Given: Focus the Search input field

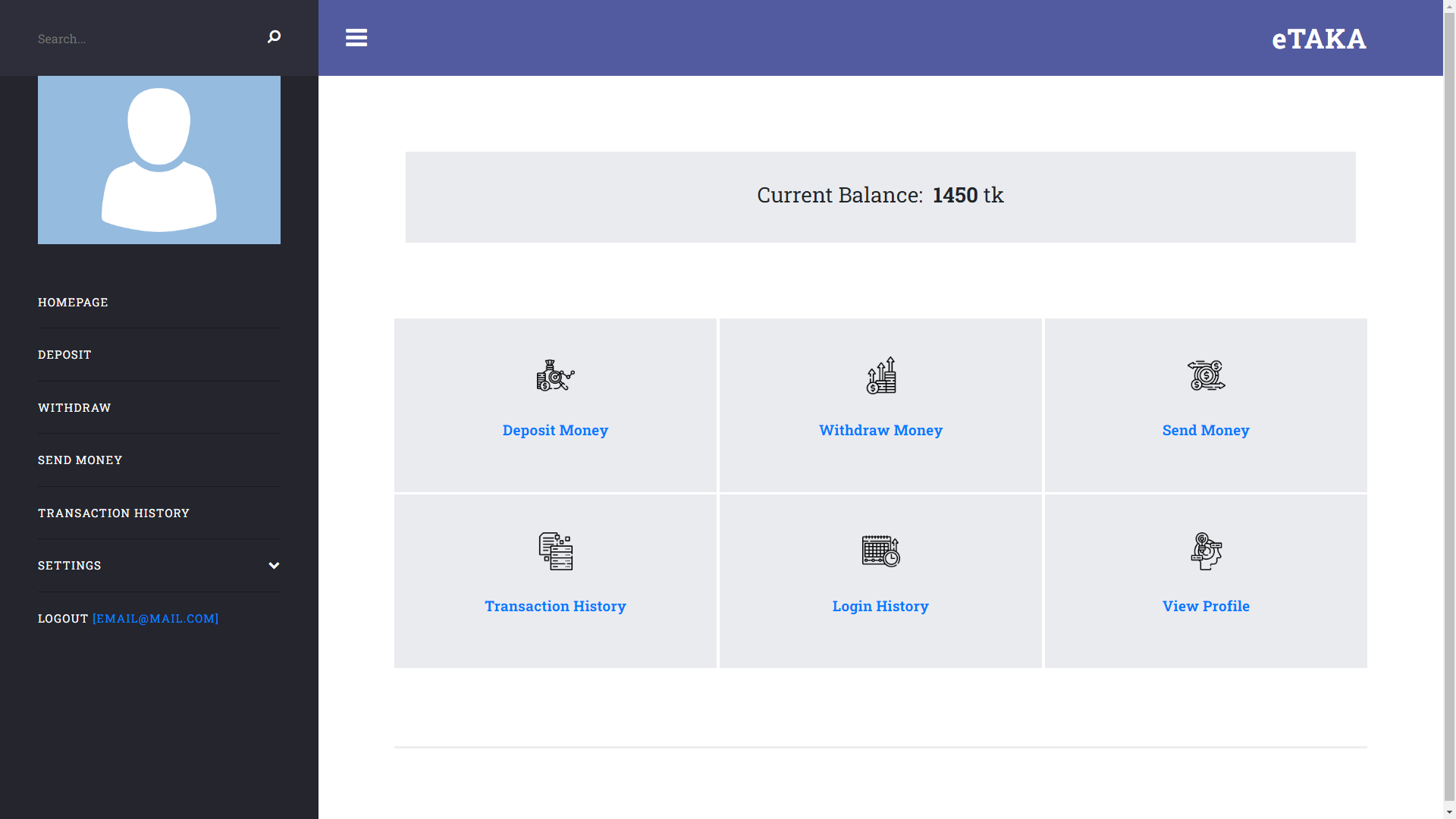Looking at the screenshot, I should [x=144, y=39].
